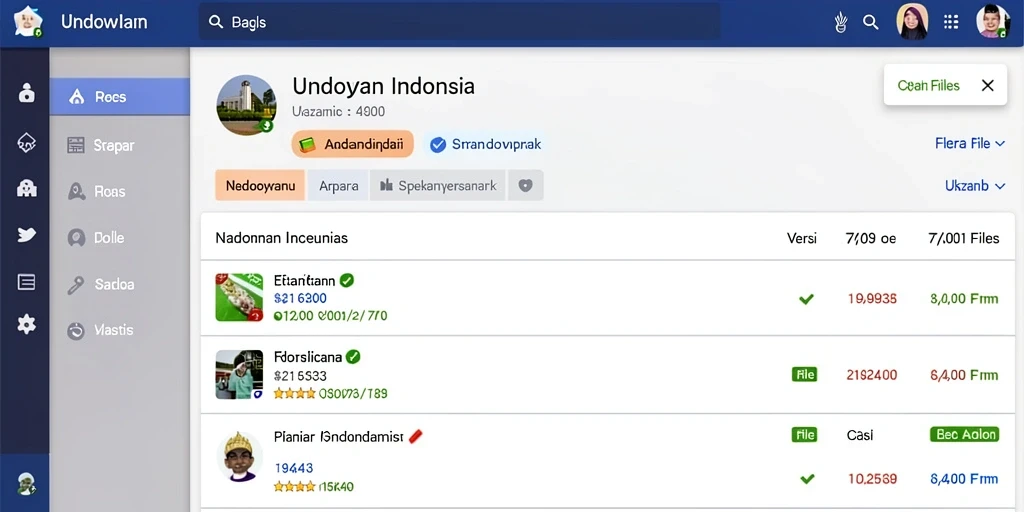
Task: Click the star rating in the Planiar row
Action: coord(295,486)
